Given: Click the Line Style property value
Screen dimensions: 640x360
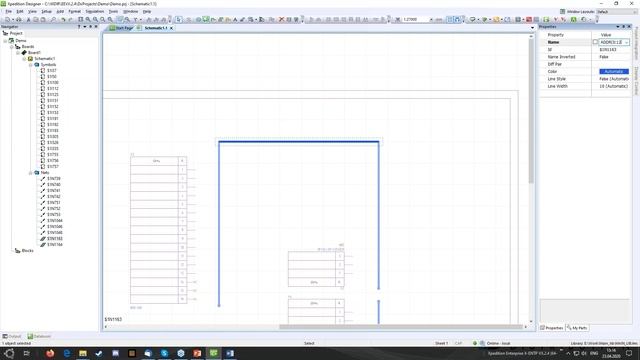Looking at the screenshot, I should [614, 79].
